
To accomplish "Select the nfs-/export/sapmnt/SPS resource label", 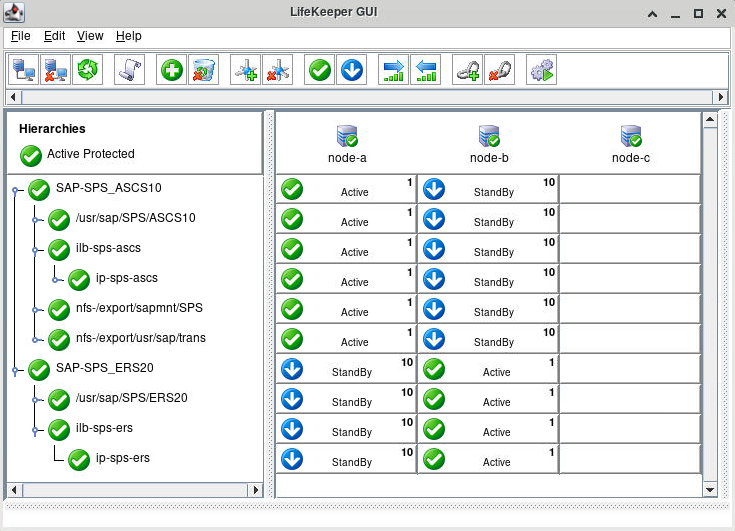I will pyautogui.click(x=139, y=308).
